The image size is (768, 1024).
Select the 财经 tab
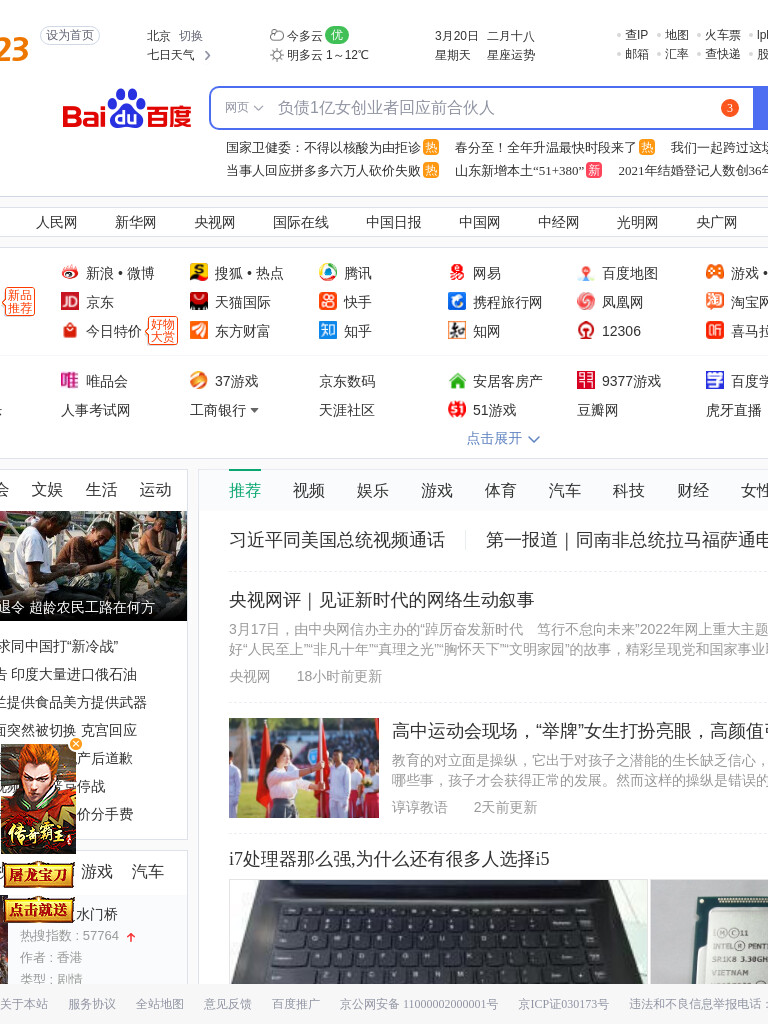pos(693,490)
